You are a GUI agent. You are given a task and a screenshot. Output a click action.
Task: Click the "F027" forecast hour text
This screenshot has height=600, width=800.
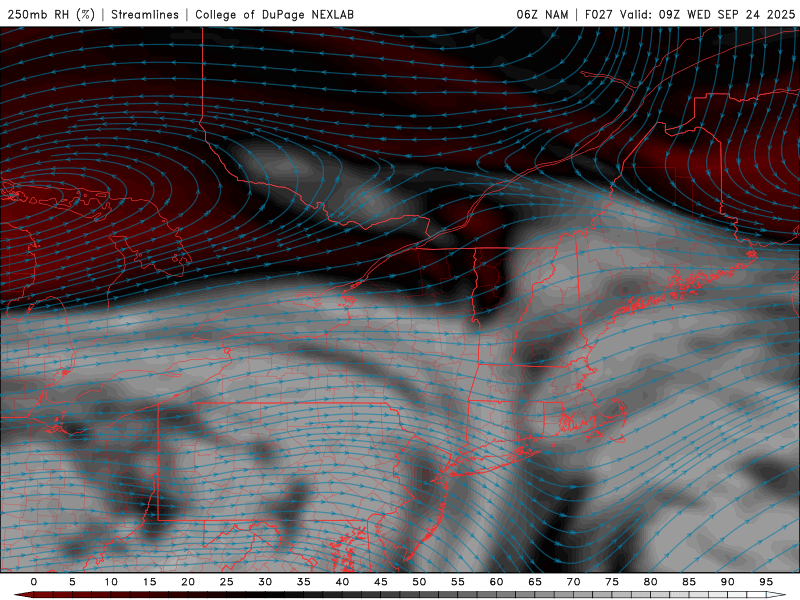[x=598, y=15]
